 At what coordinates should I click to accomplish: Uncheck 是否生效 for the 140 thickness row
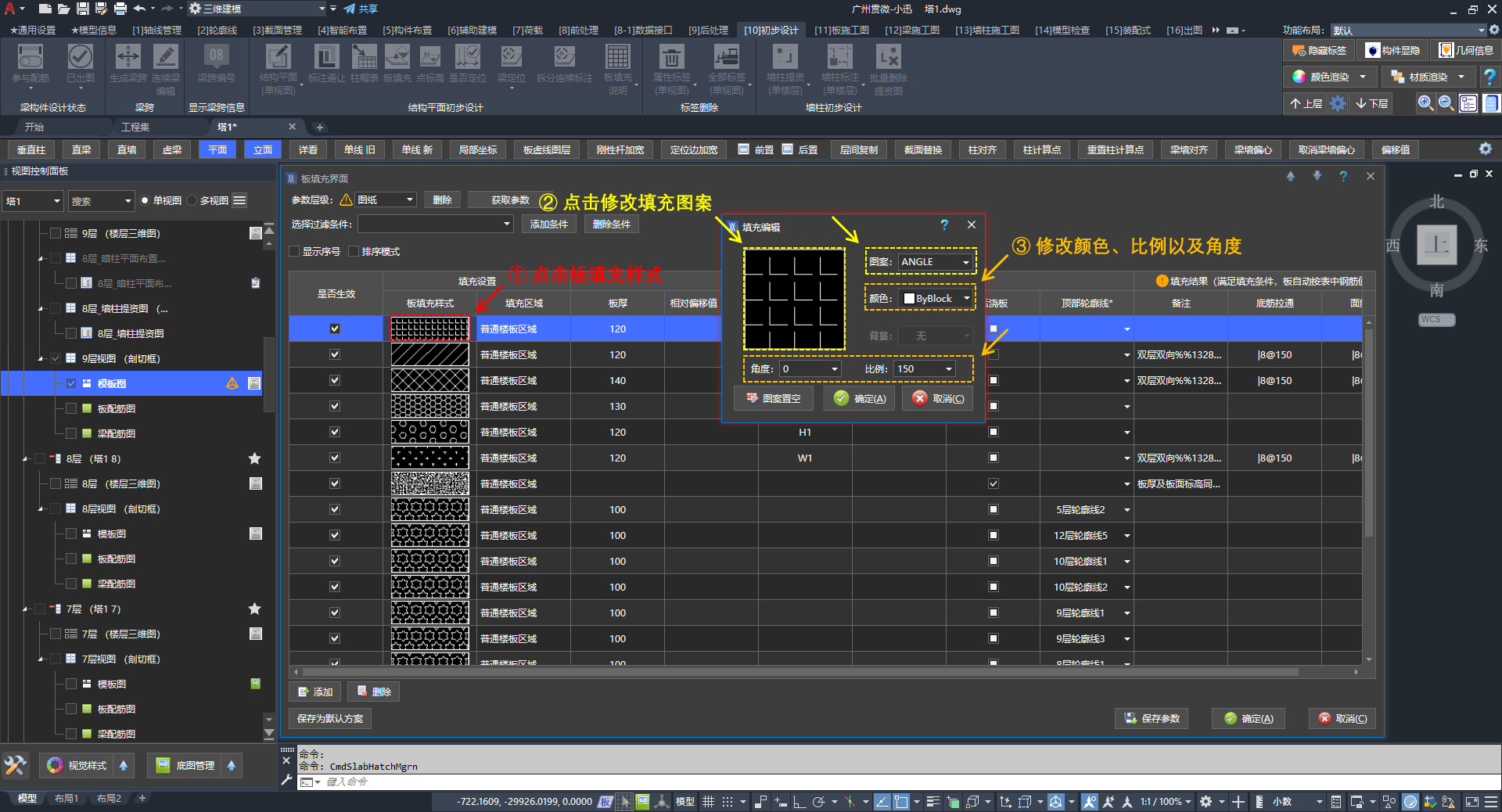tap(335, 380)
